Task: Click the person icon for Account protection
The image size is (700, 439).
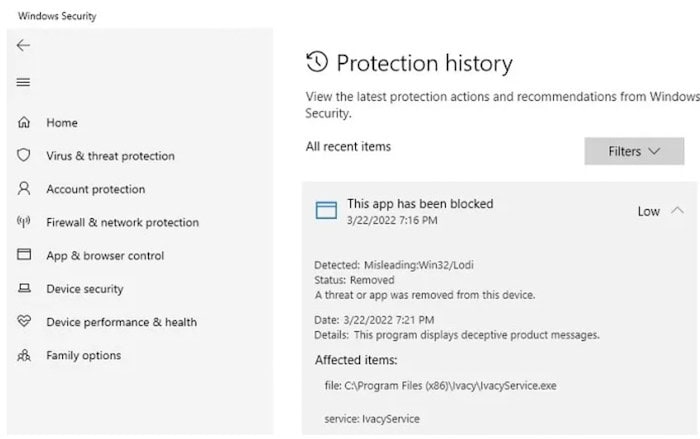Action: tap(24, 188)
